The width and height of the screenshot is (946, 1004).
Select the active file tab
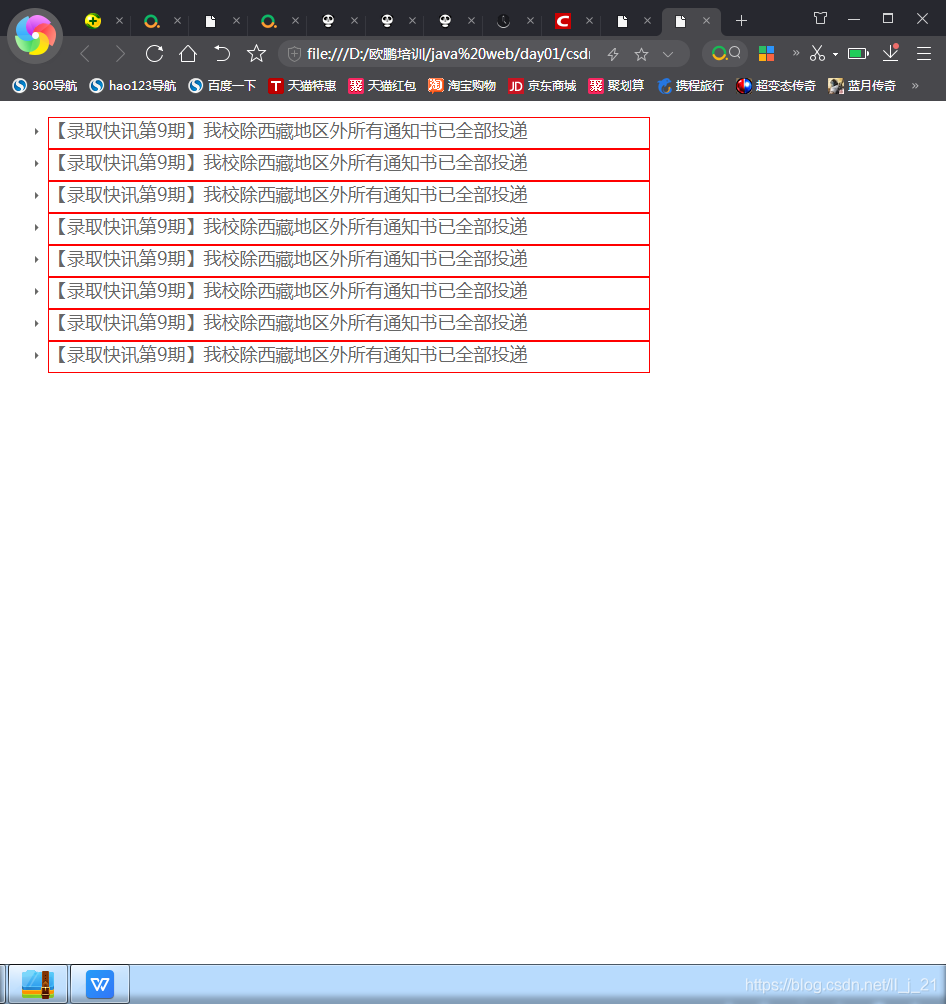click(x=680, y=21)
